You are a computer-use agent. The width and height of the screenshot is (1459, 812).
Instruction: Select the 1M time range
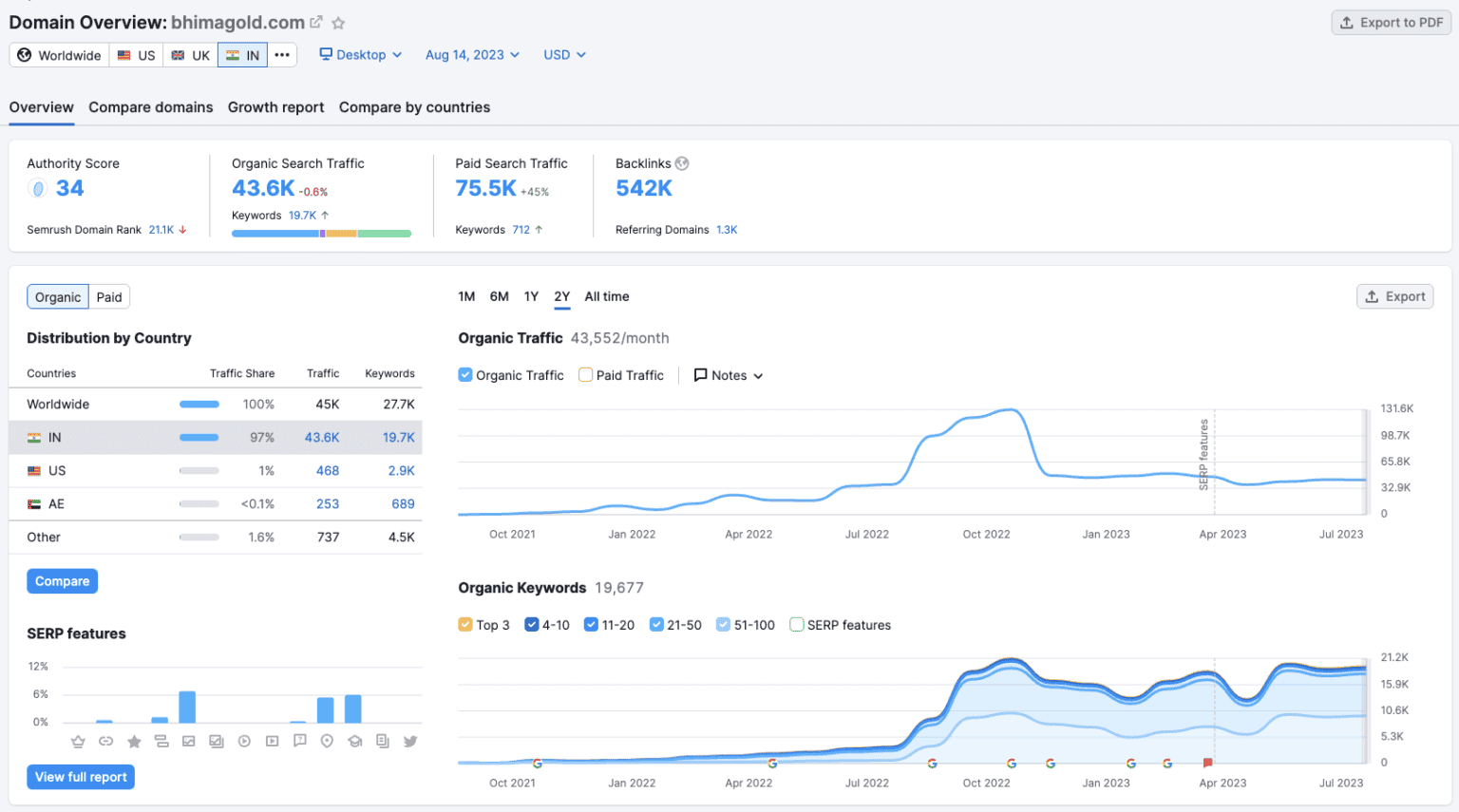coord(466,296)
